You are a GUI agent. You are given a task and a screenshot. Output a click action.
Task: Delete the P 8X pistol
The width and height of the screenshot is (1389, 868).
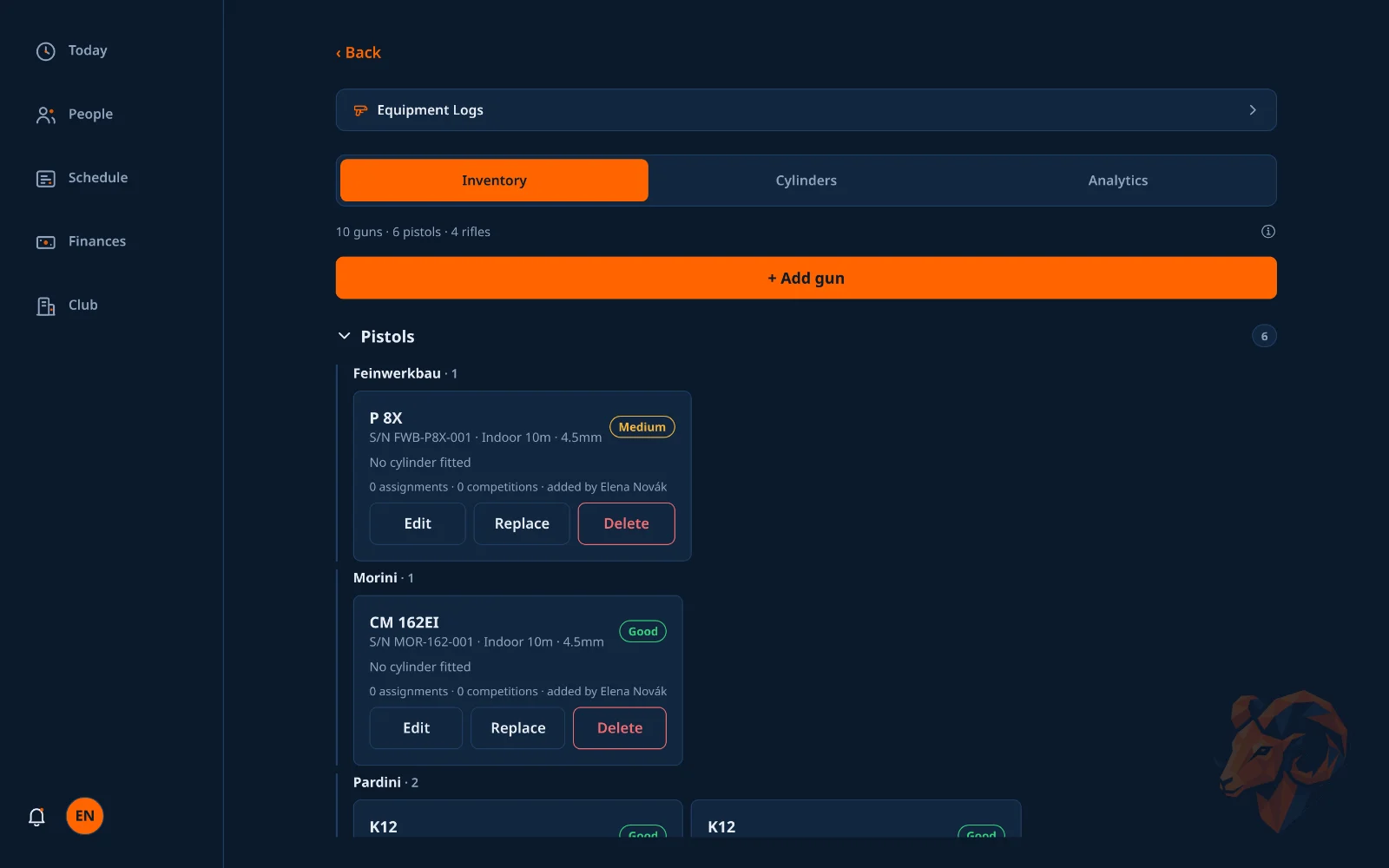pyautogui.click(x=627, y=523)
